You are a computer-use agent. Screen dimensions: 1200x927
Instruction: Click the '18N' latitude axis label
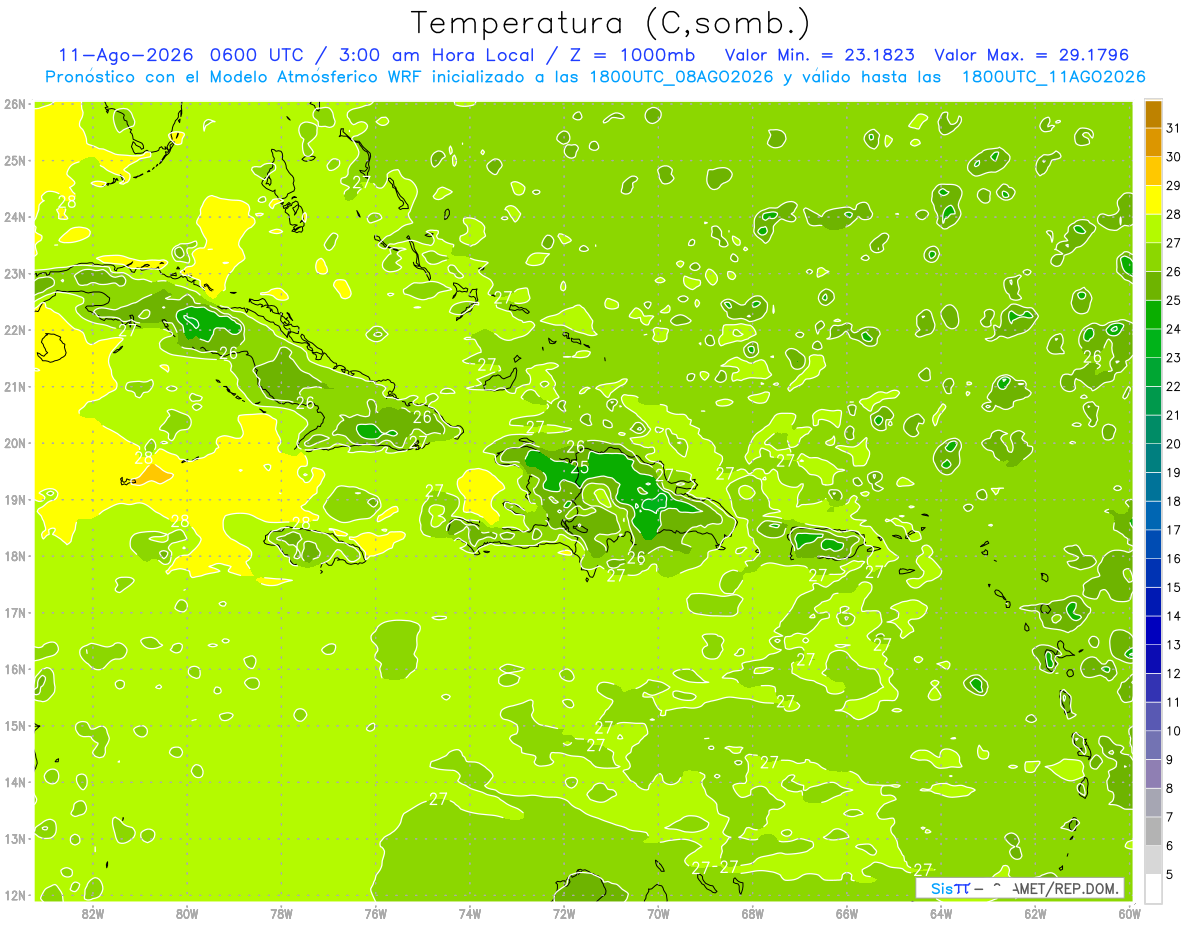pos(14,556)
